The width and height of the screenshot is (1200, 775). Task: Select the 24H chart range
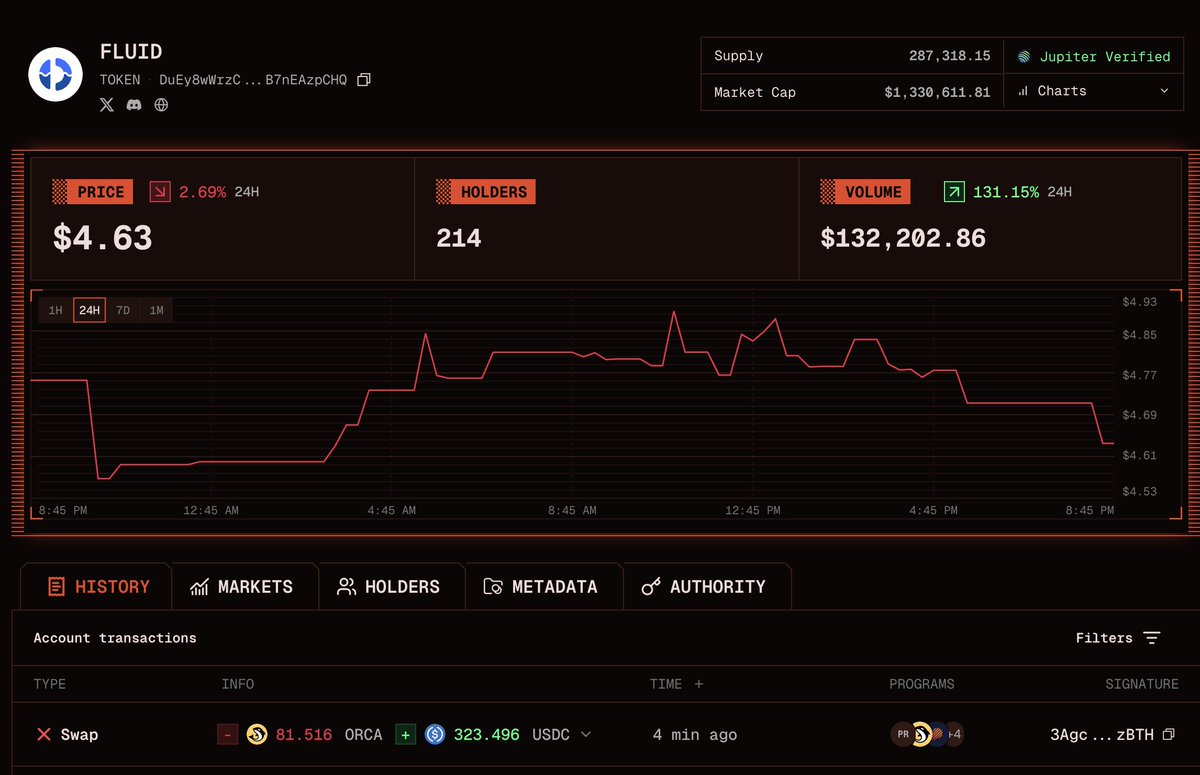tap(89, 311)
